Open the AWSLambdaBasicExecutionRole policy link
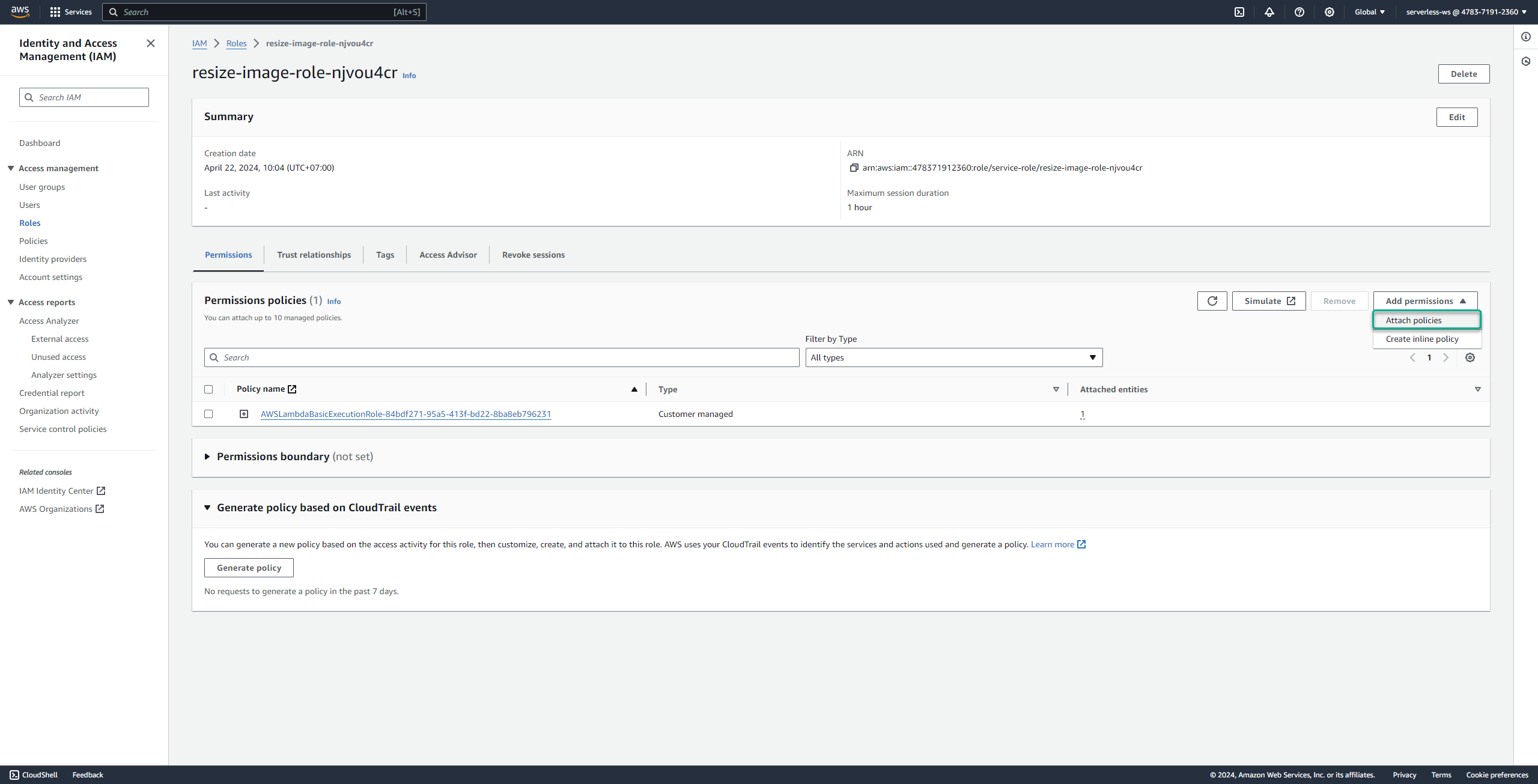Screen dimensions: 1538x784 coord(406,414)
